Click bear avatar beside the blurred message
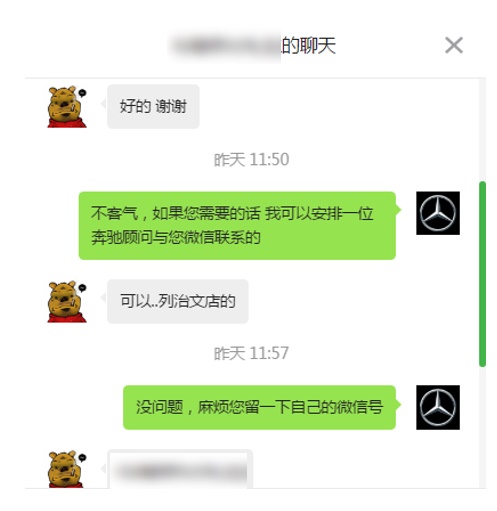497x511 pixels. (x=67, y=469)
